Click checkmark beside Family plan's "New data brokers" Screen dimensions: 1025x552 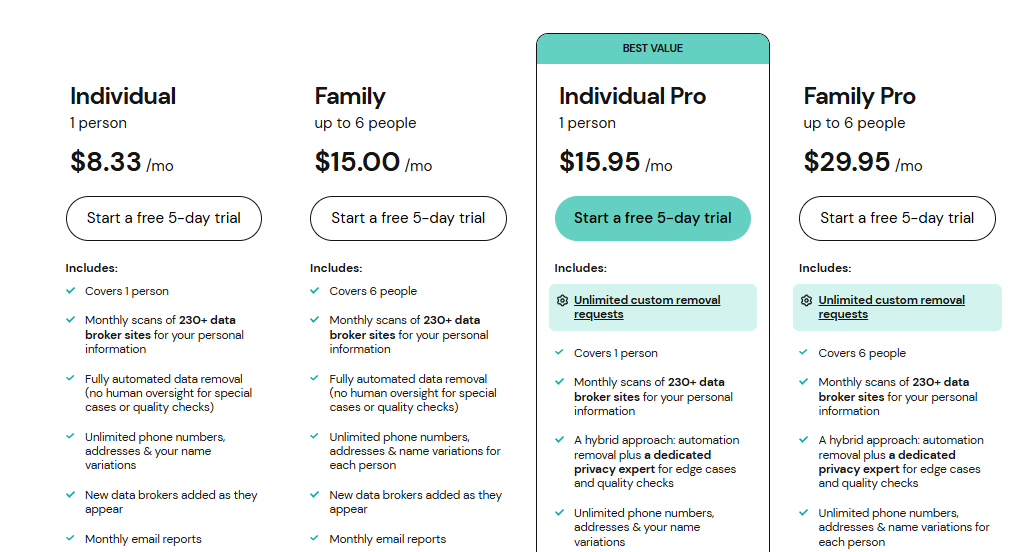[315, 495]
